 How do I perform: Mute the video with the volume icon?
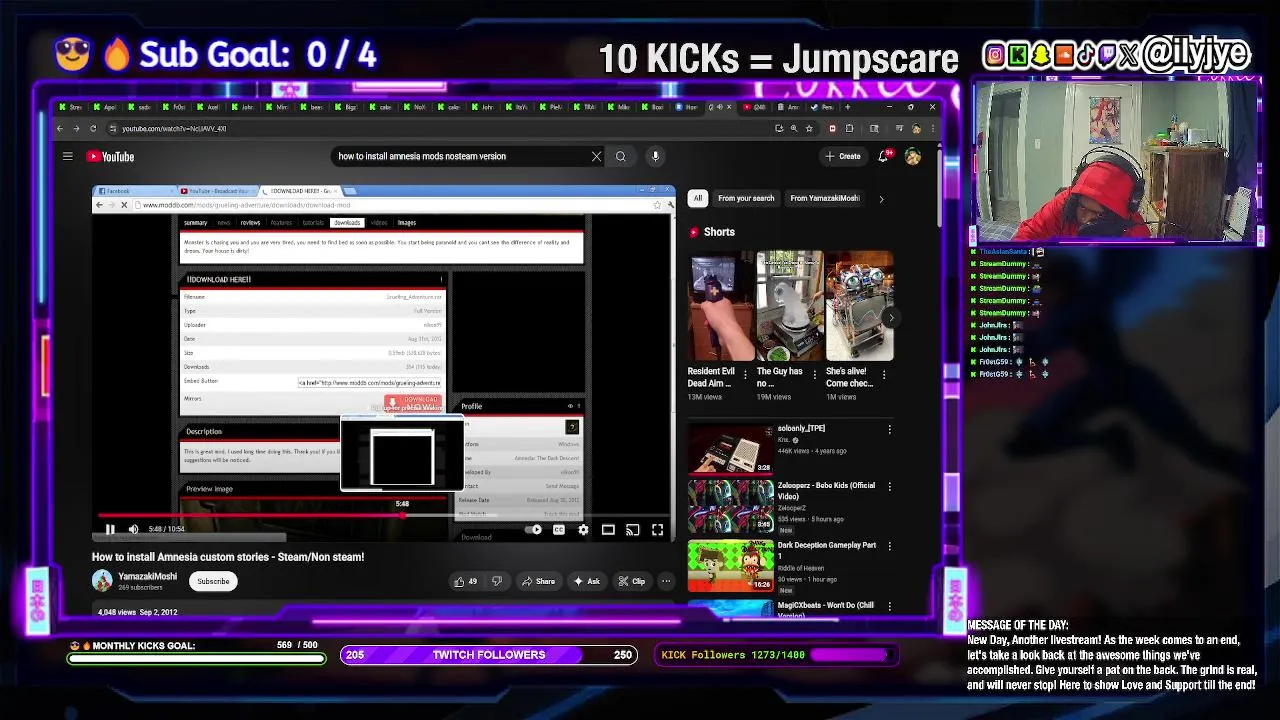coord(133,529)
